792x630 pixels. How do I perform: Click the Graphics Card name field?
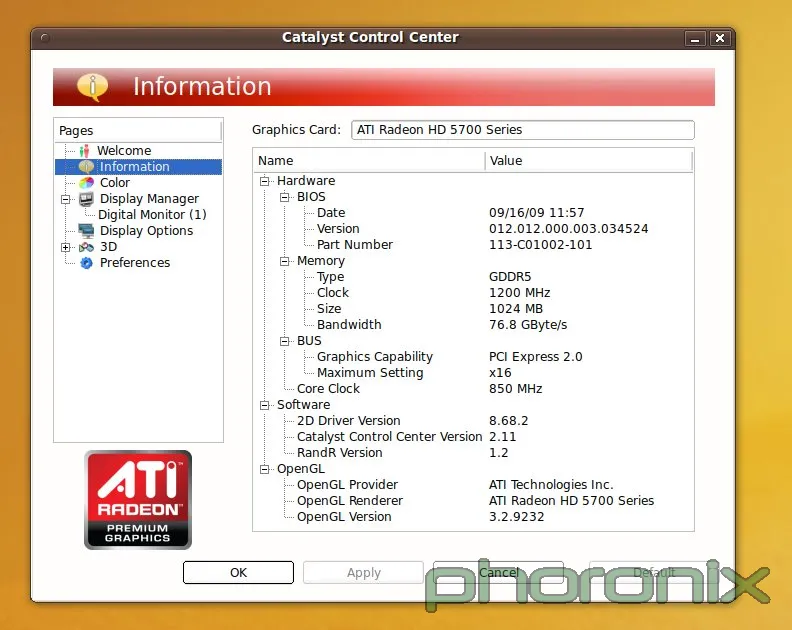pos(522,130)
